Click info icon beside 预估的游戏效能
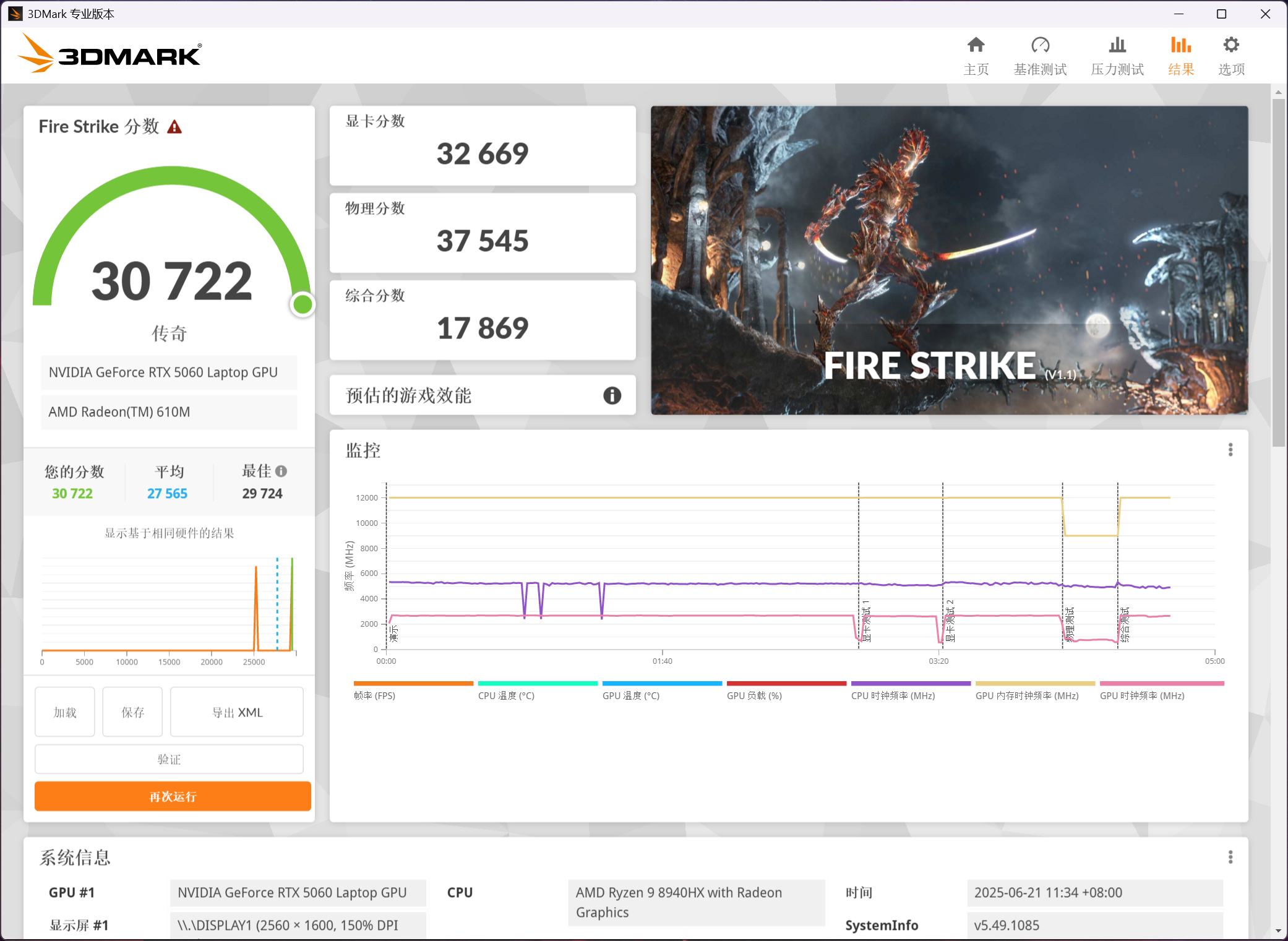 coord(612,395)
